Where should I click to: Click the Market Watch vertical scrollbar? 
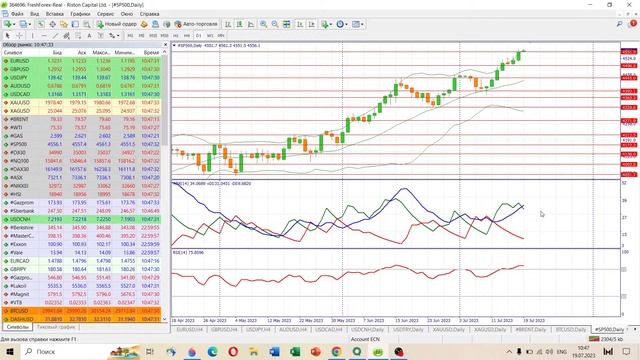coord(165,100)
